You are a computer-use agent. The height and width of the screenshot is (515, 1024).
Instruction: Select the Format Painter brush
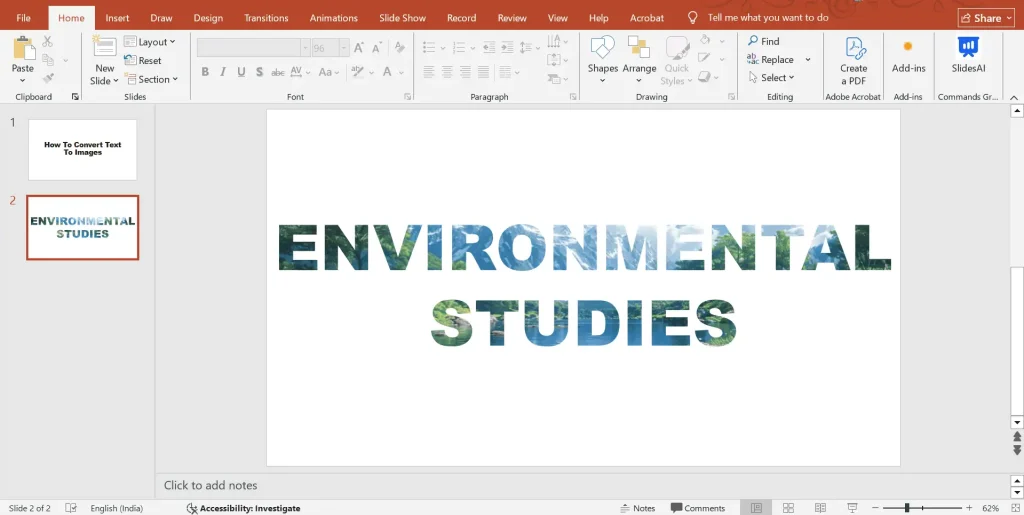(x=47, y=78)
